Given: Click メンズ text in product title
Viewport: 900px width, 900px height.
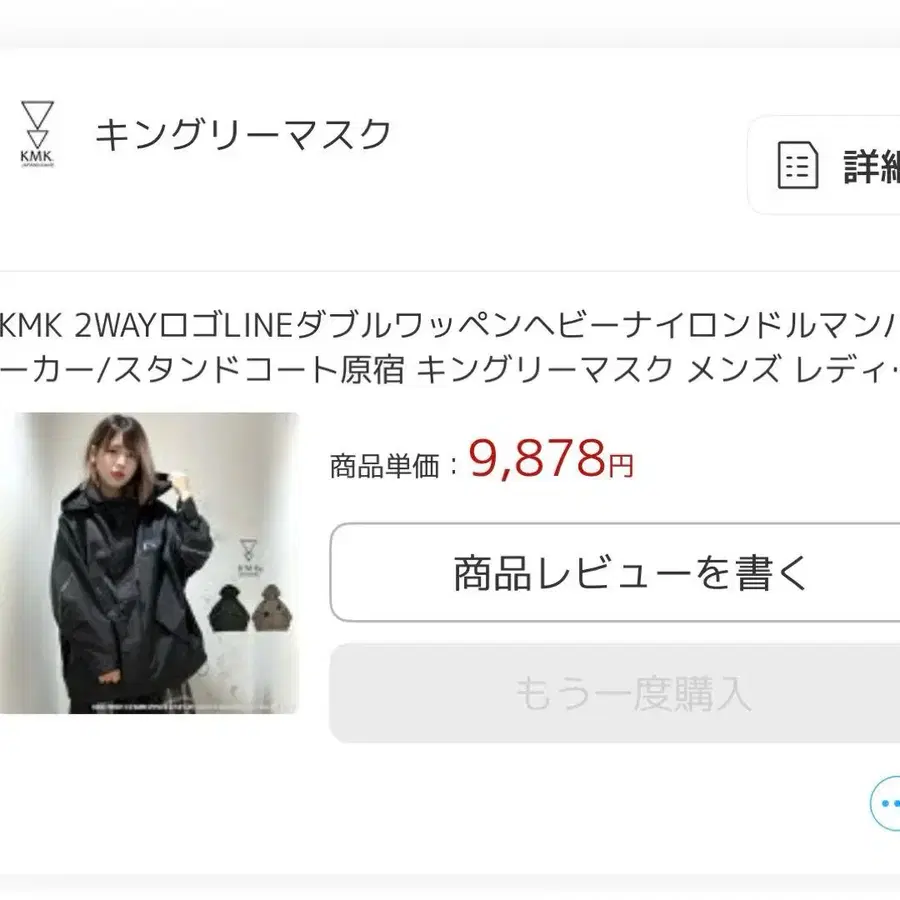Looking at the screenshot, I should click(x=734, y=369).
